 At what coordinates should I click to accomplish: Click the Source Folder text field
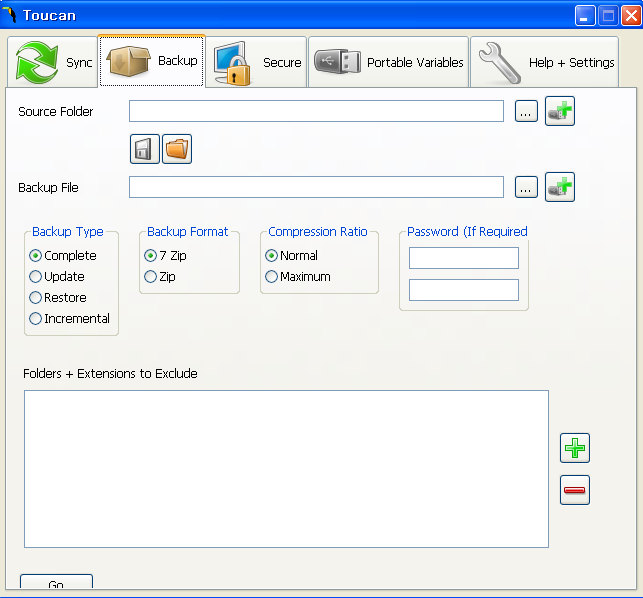click(x=316, y=111)
